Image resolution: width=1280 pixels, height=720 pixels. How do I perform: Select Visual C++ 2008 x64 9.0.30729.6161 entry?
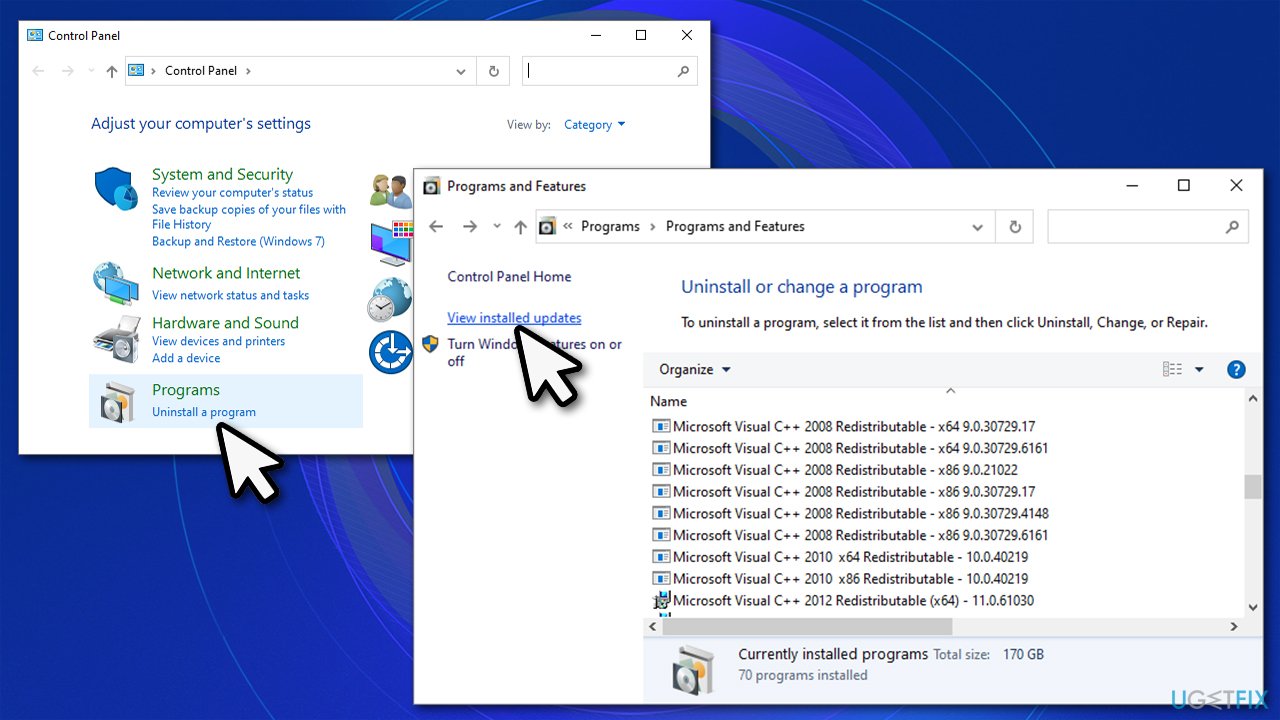point(850,448)
